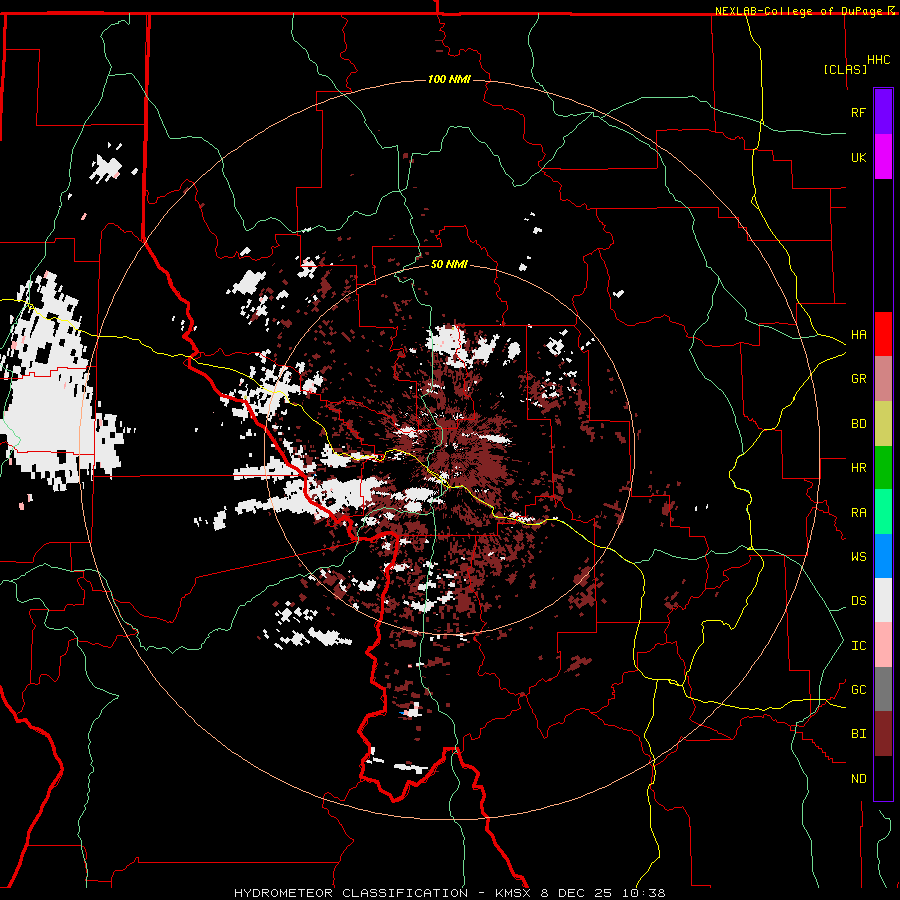Click the BD legend label
The height and width of the screenshot is (900, 900).
[858, 424]
